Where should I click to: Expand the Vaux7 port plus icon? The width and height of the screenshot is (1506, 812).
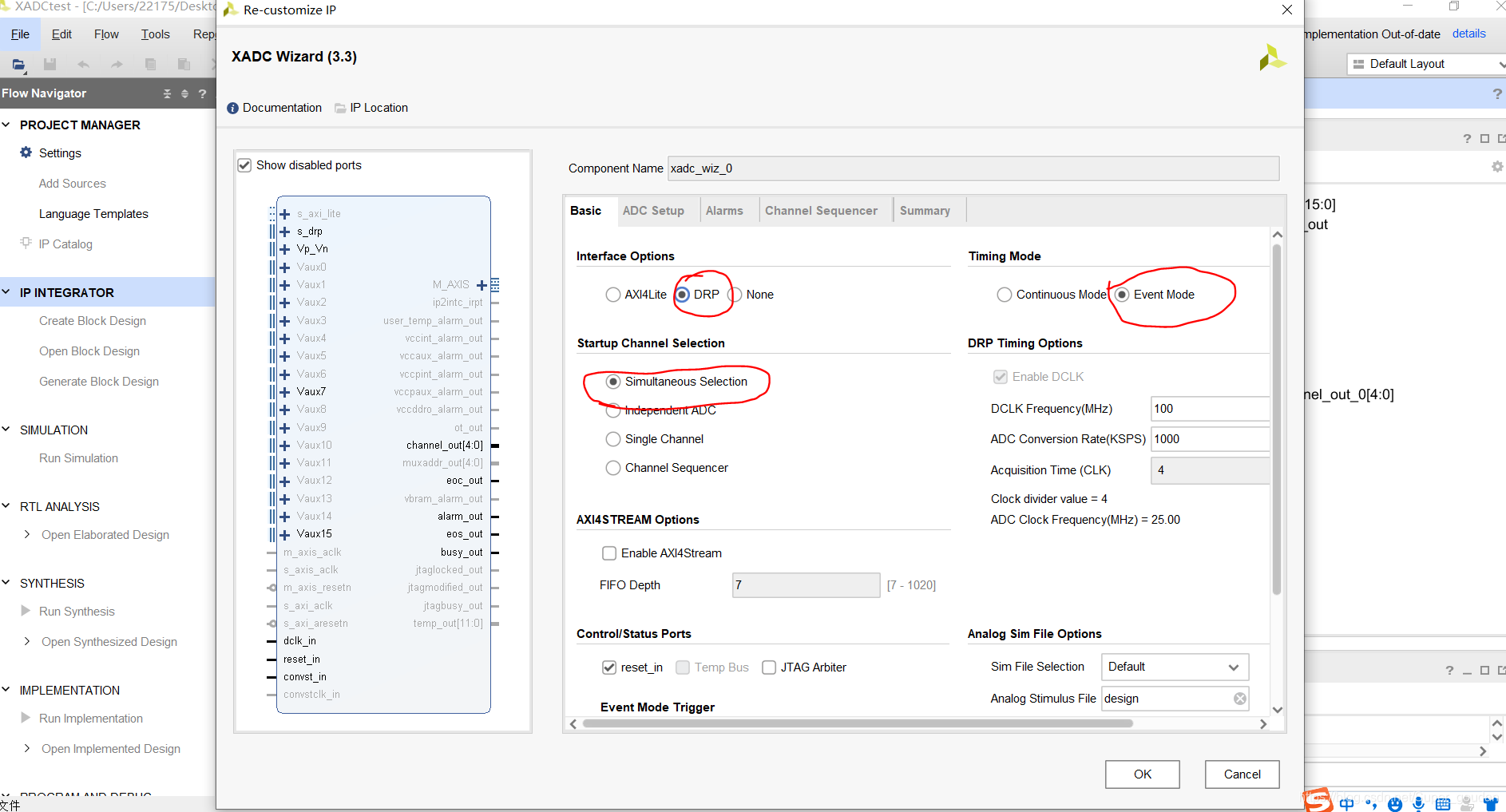284,392
